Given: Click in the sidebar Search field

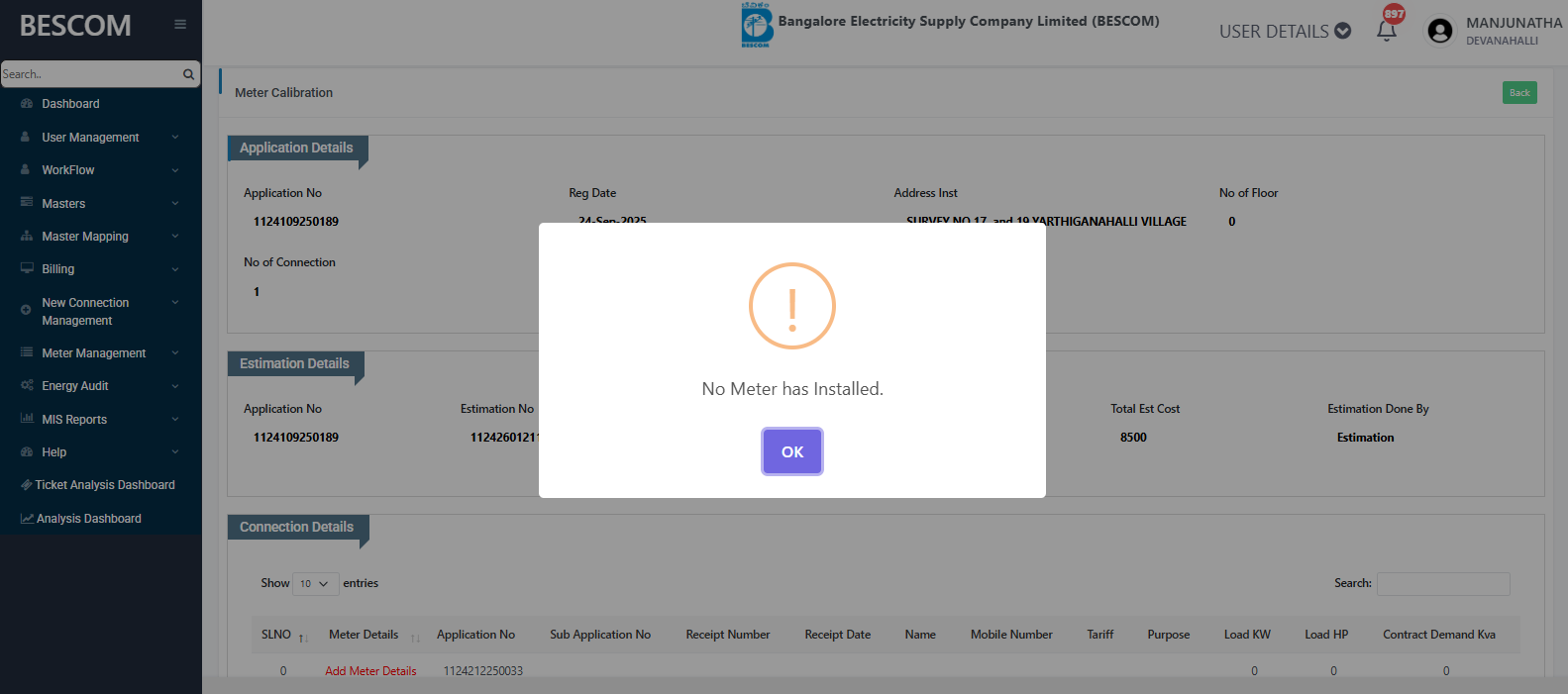Looking at the screenshot, I should pyautogui.click(x=89, y=74).
